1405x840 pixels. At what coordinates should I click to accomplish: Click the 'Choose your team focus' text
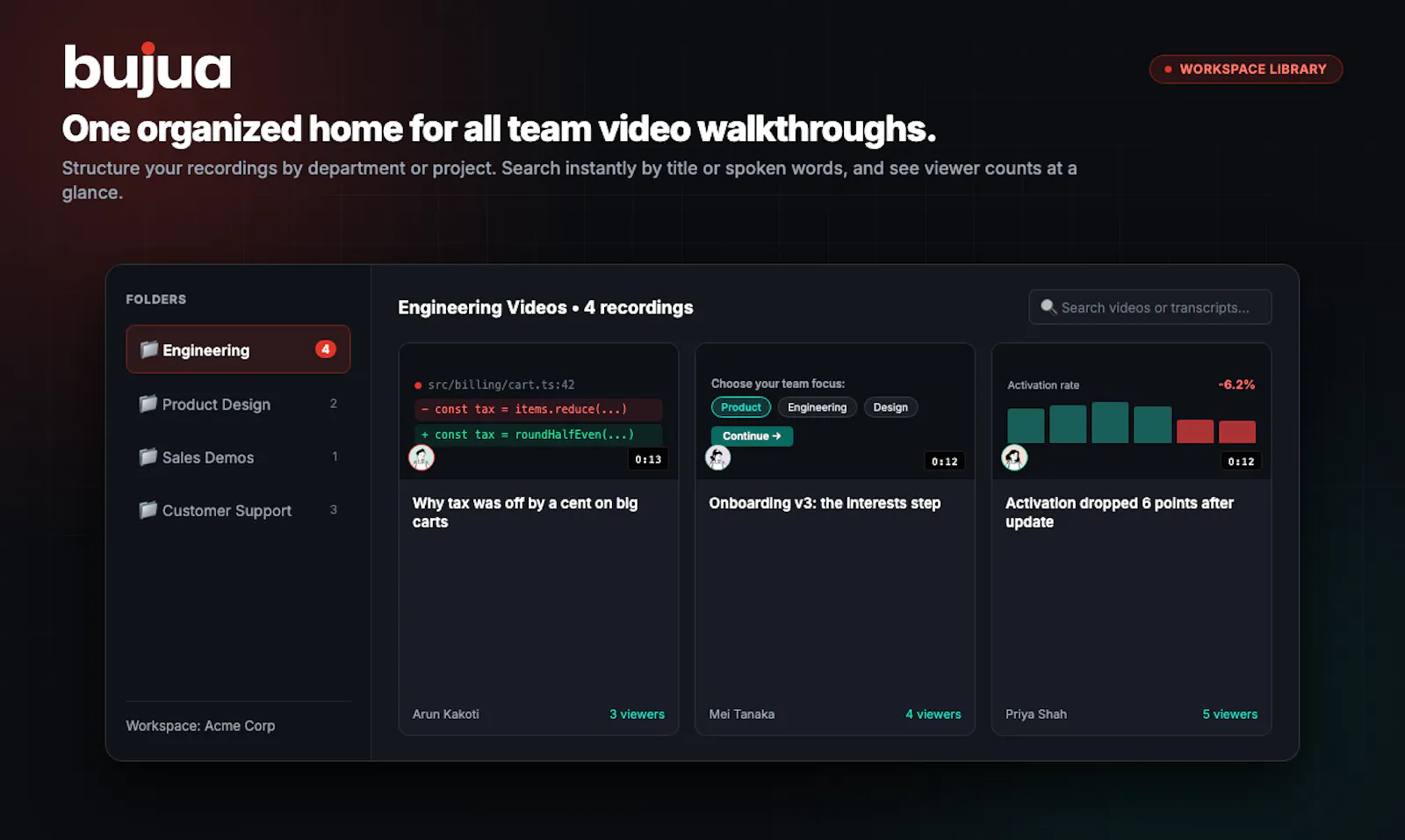click(x=778, y=384)
